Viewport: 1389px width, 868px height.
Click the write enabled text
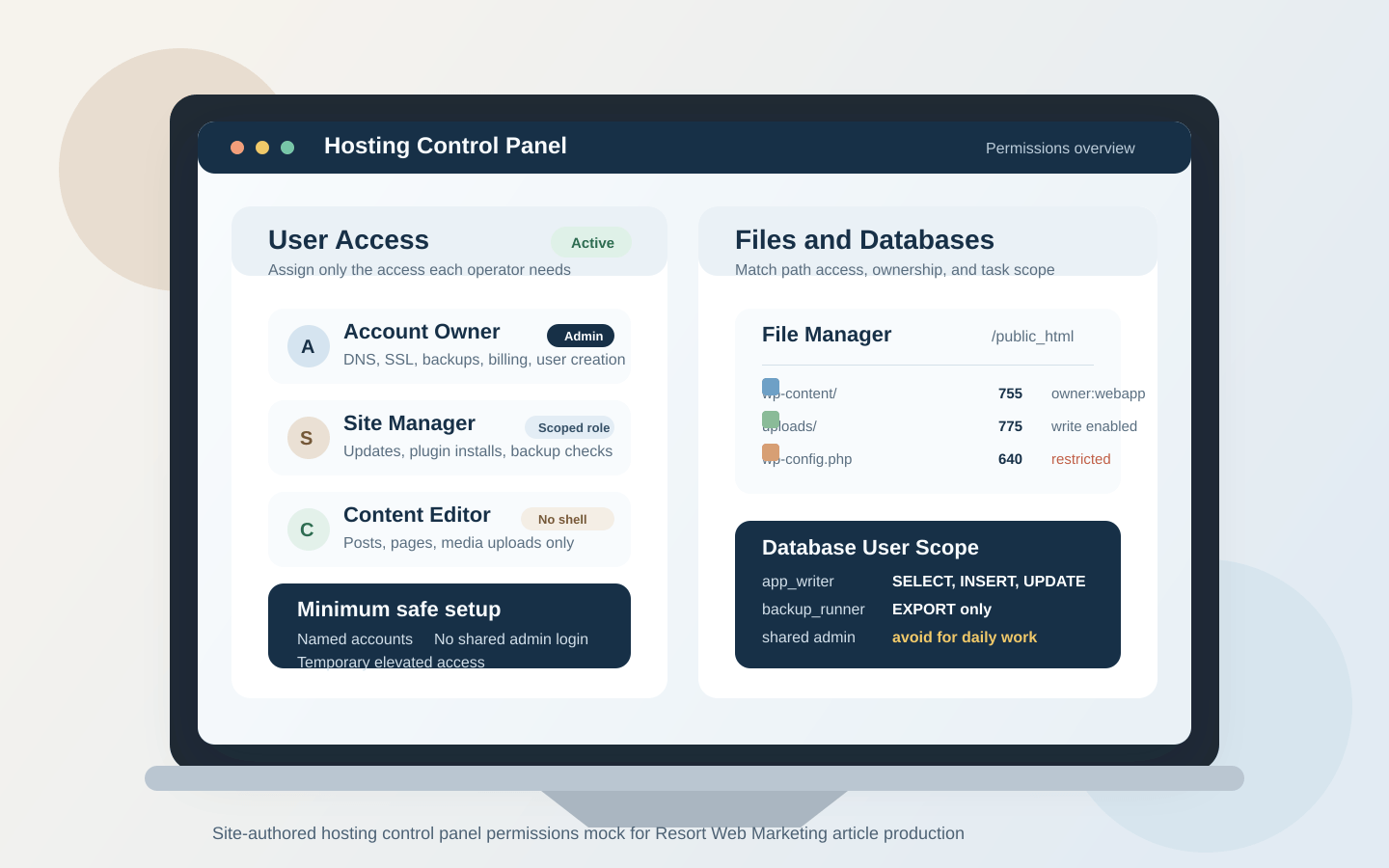pyautogui.click(x=1094, y=426)
